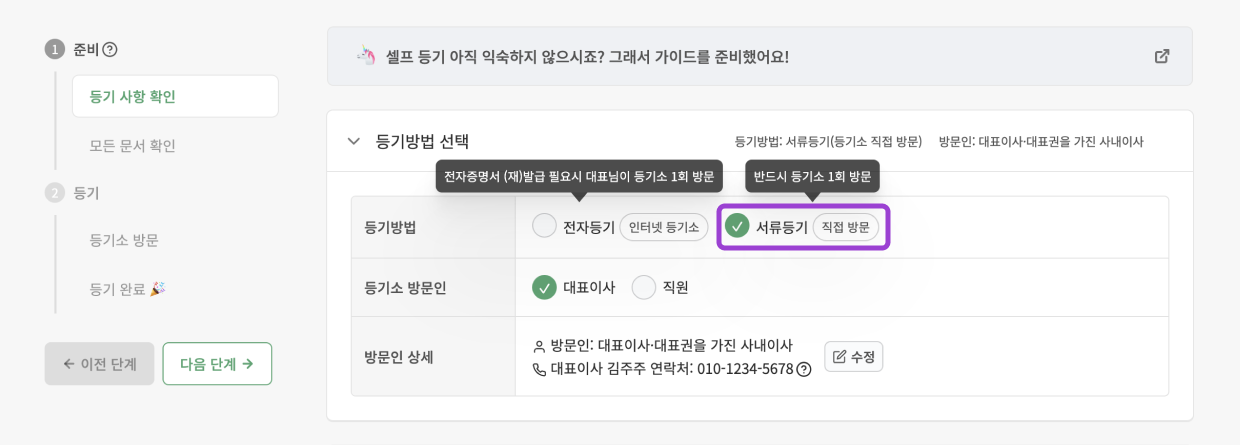
Task: Click the phone icon beside 대표이사 김주주
Action: [x=540, y=369]
